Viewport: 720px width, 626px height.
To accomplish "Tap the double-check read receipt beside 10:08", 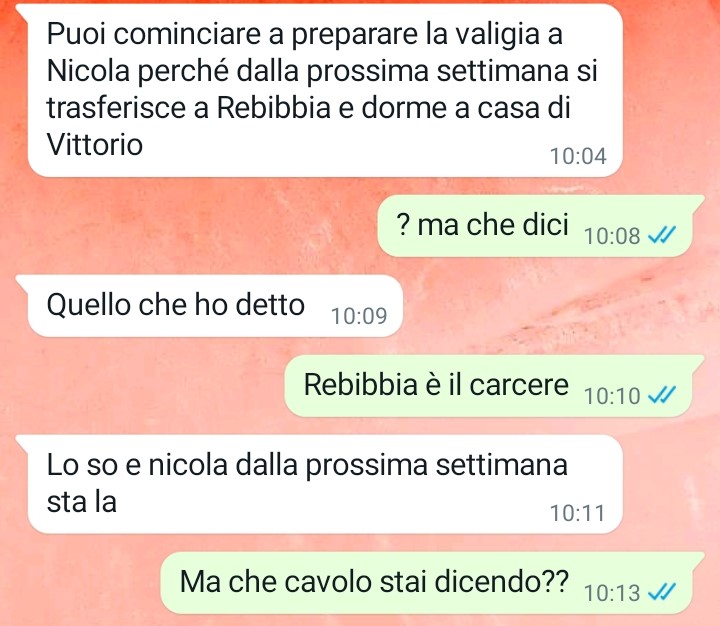I will click(x=661, y=236).
